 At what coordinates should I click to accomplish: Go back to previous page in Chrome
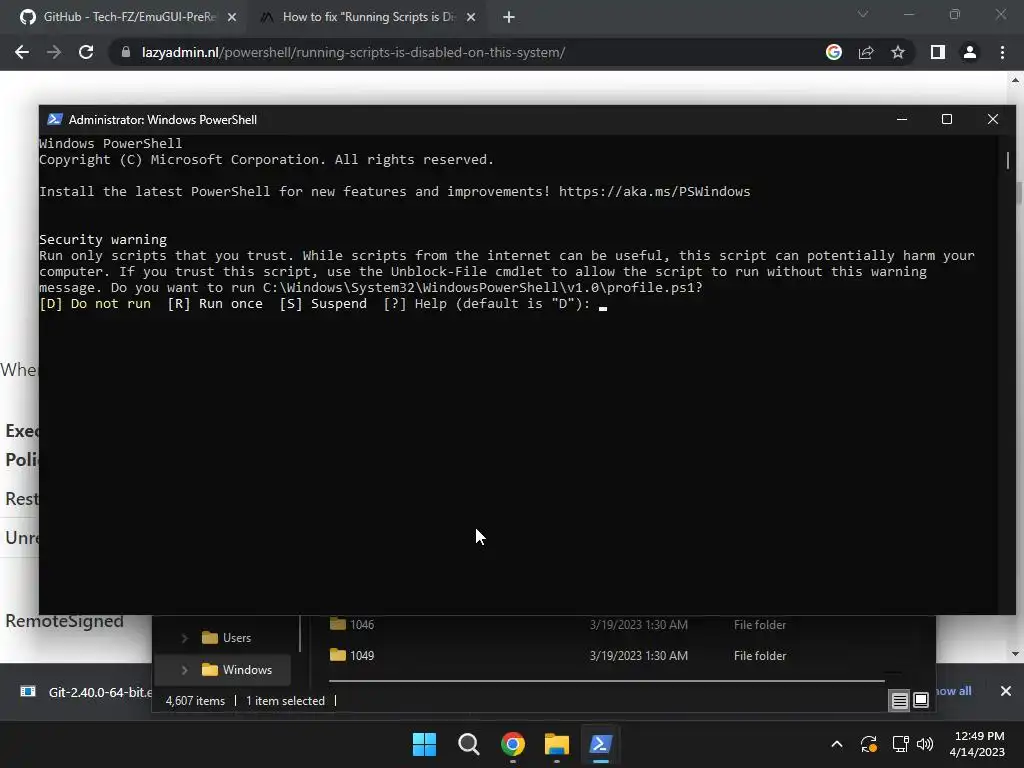point(22,52)
